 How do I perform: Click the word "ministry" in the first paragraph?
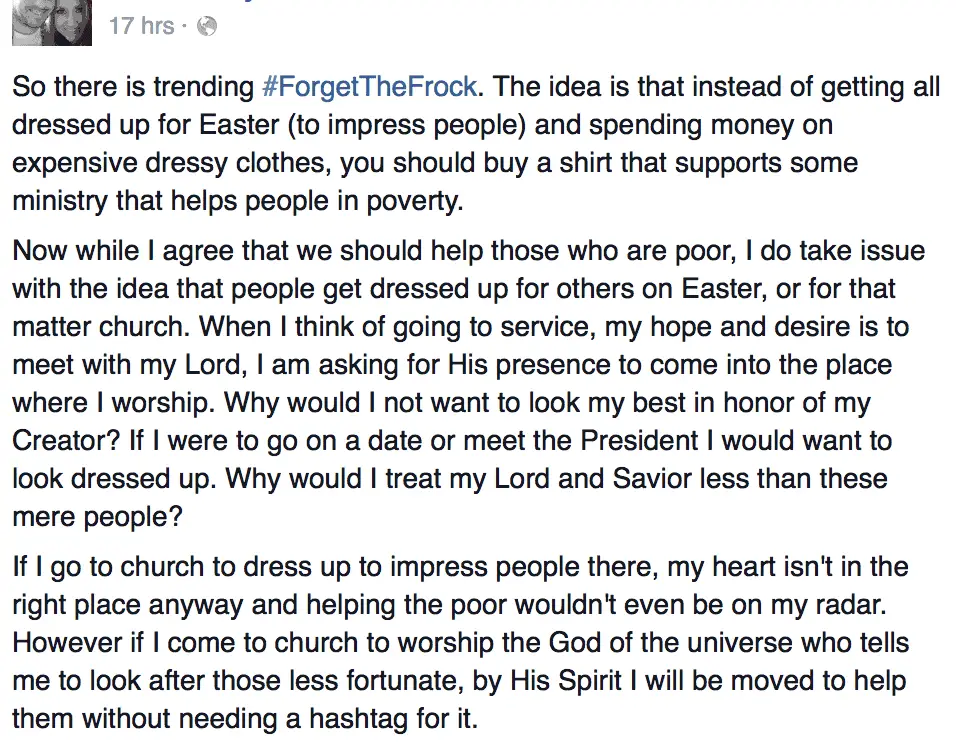pos(60,201)
